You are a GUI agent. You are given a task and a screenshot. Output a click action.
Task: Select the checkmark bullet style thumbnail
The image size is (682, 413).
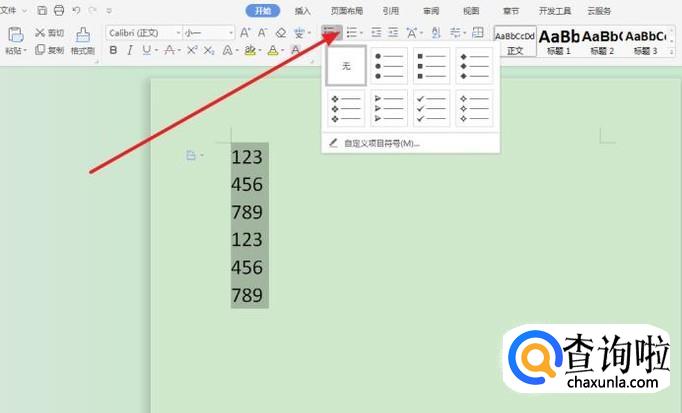(431, 108)
